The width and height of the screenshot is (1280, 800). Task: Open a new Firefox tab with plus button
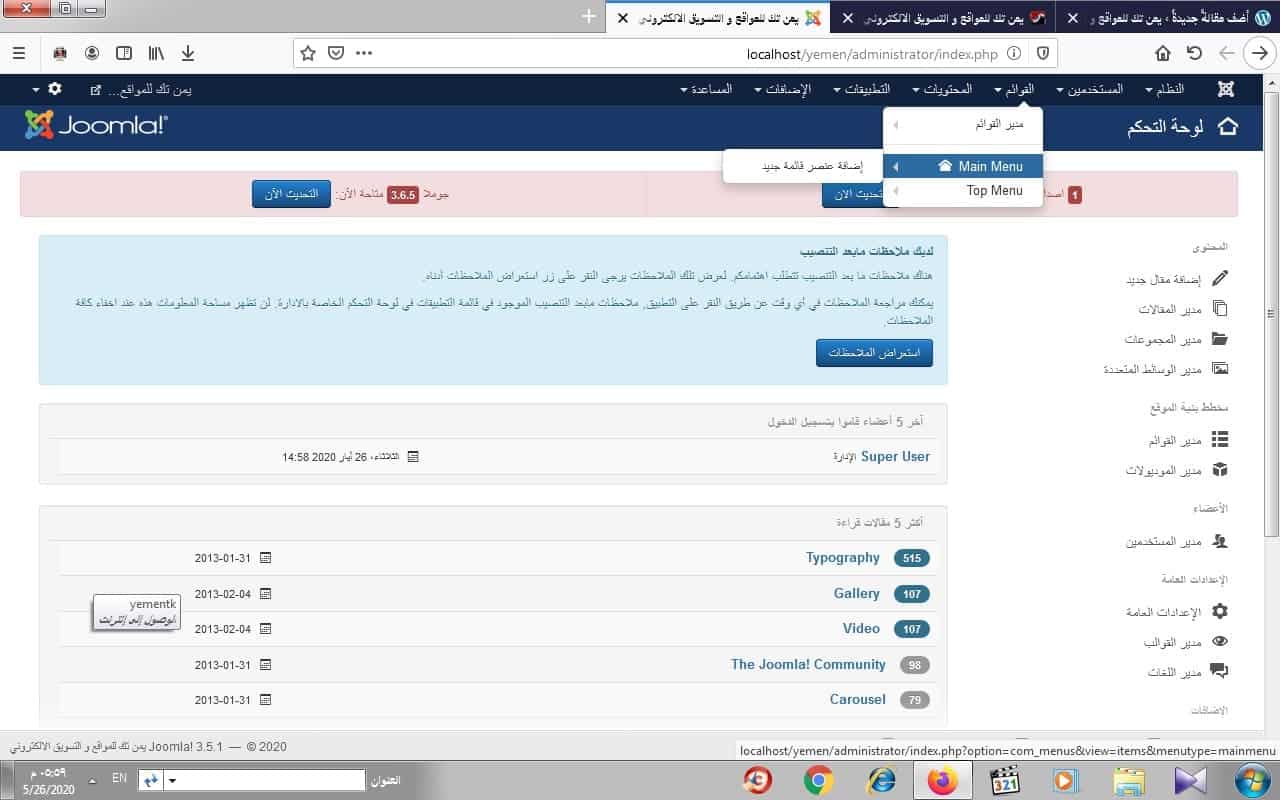tap(589, 17)
